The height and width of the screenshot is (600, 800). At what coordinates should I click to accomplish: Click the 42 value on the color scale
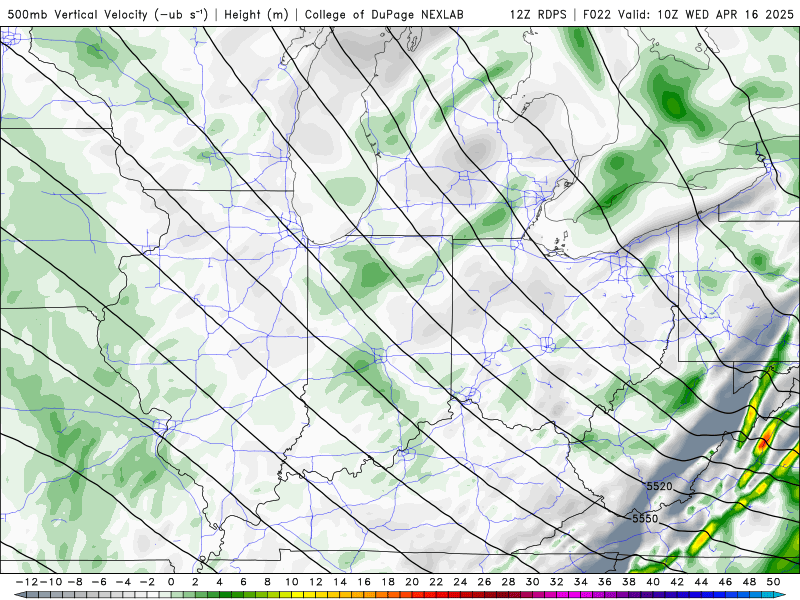pos(677,582)
